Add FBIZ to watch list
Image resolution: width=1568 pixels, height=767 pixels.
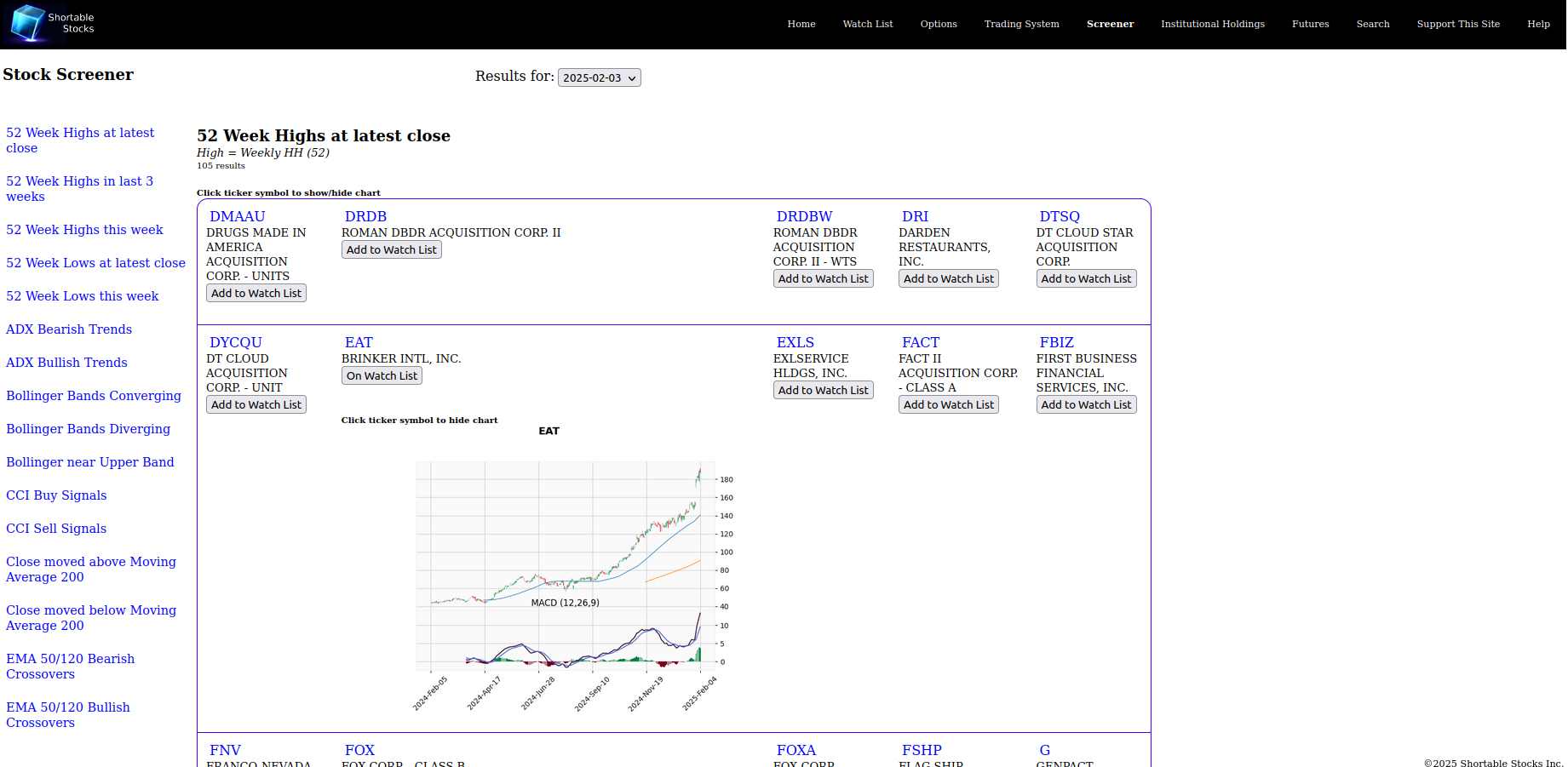pyautogui.click(x=1087, y=404)
